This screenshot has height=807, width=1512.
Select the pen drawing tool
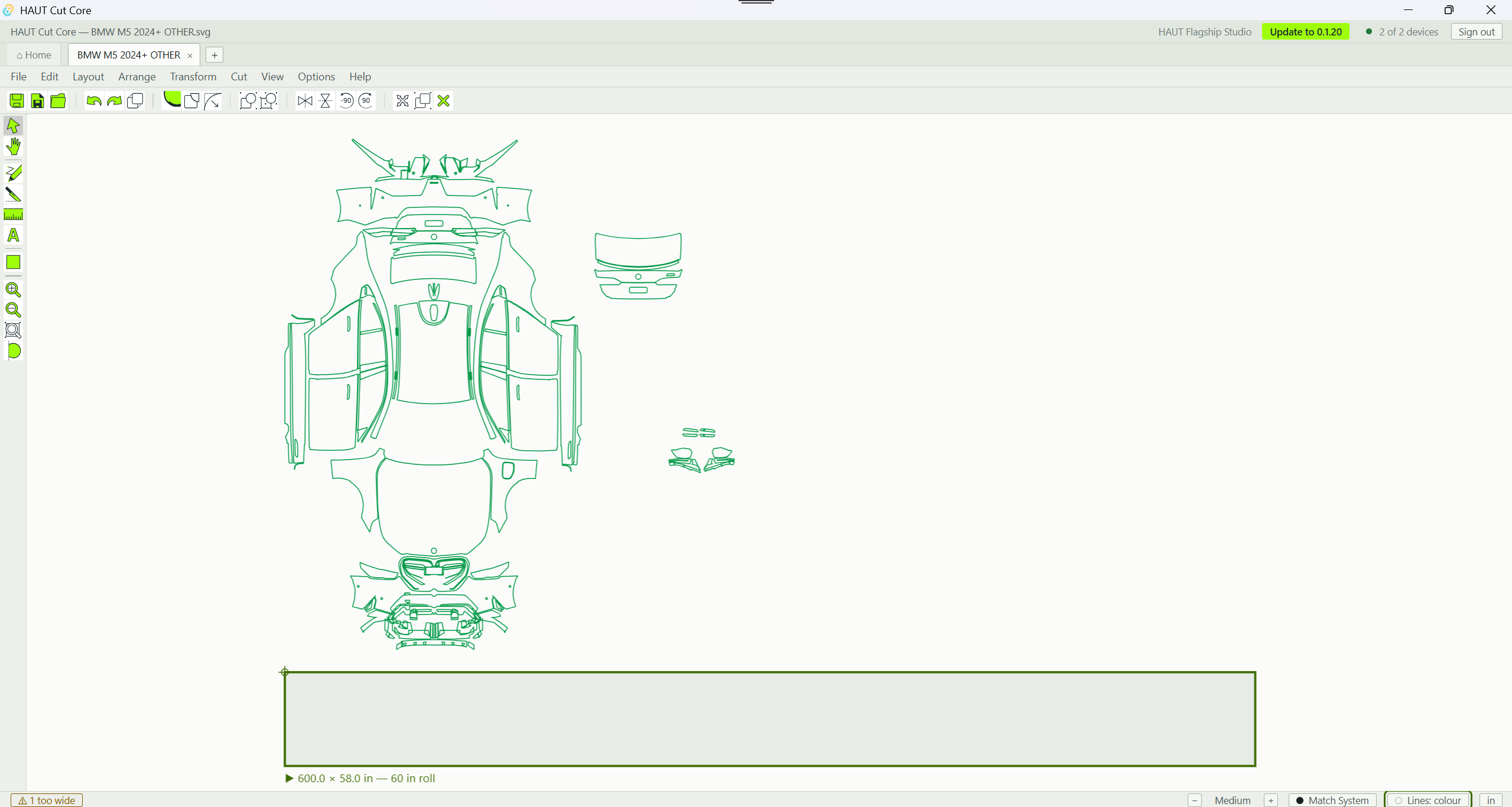[13, 173]
